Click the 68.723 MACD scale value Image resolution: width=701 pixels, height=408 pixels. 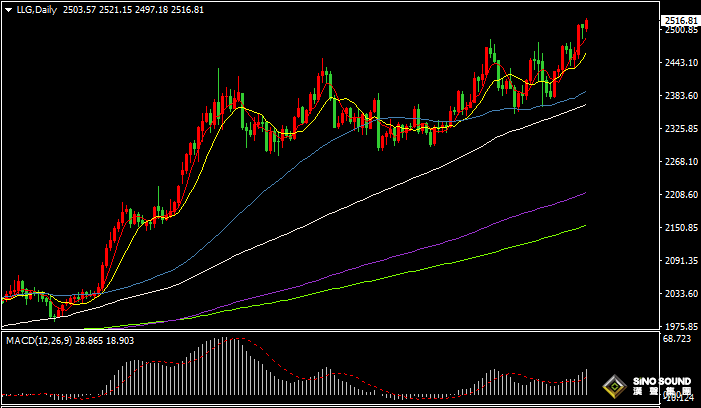(x=679, y=341)
